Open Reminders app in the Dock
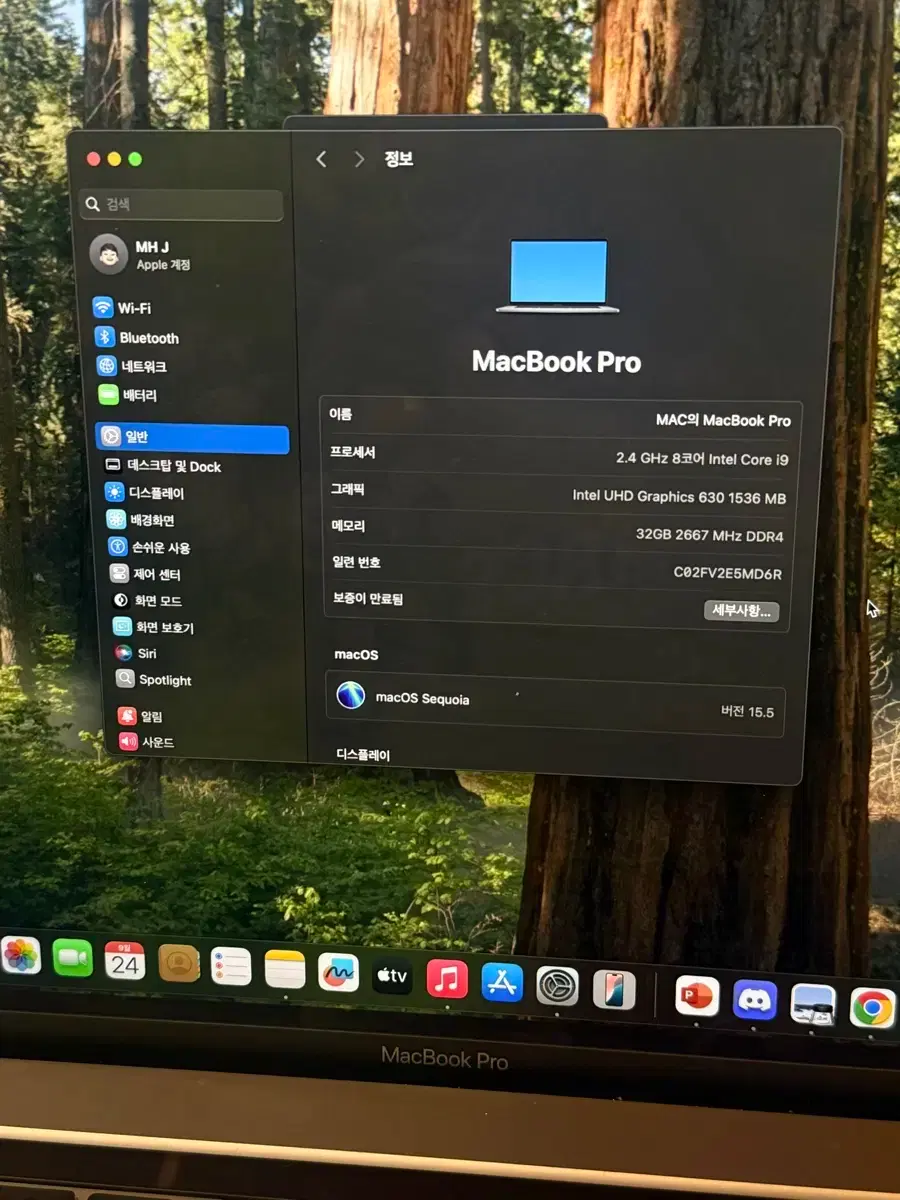 pyautogui.click(x=231, y=966)
